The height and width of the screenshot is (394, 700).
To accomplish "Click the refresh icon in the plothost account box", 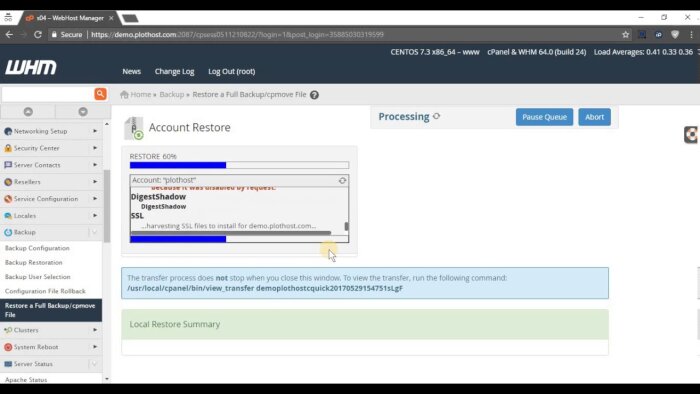I will point(342,180).
